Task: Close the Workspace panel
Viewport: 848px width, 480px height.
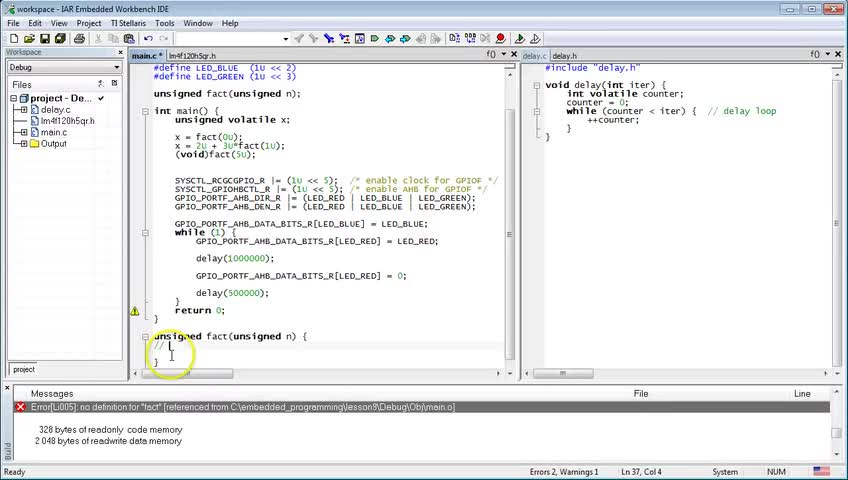Action: coord(120,52)
